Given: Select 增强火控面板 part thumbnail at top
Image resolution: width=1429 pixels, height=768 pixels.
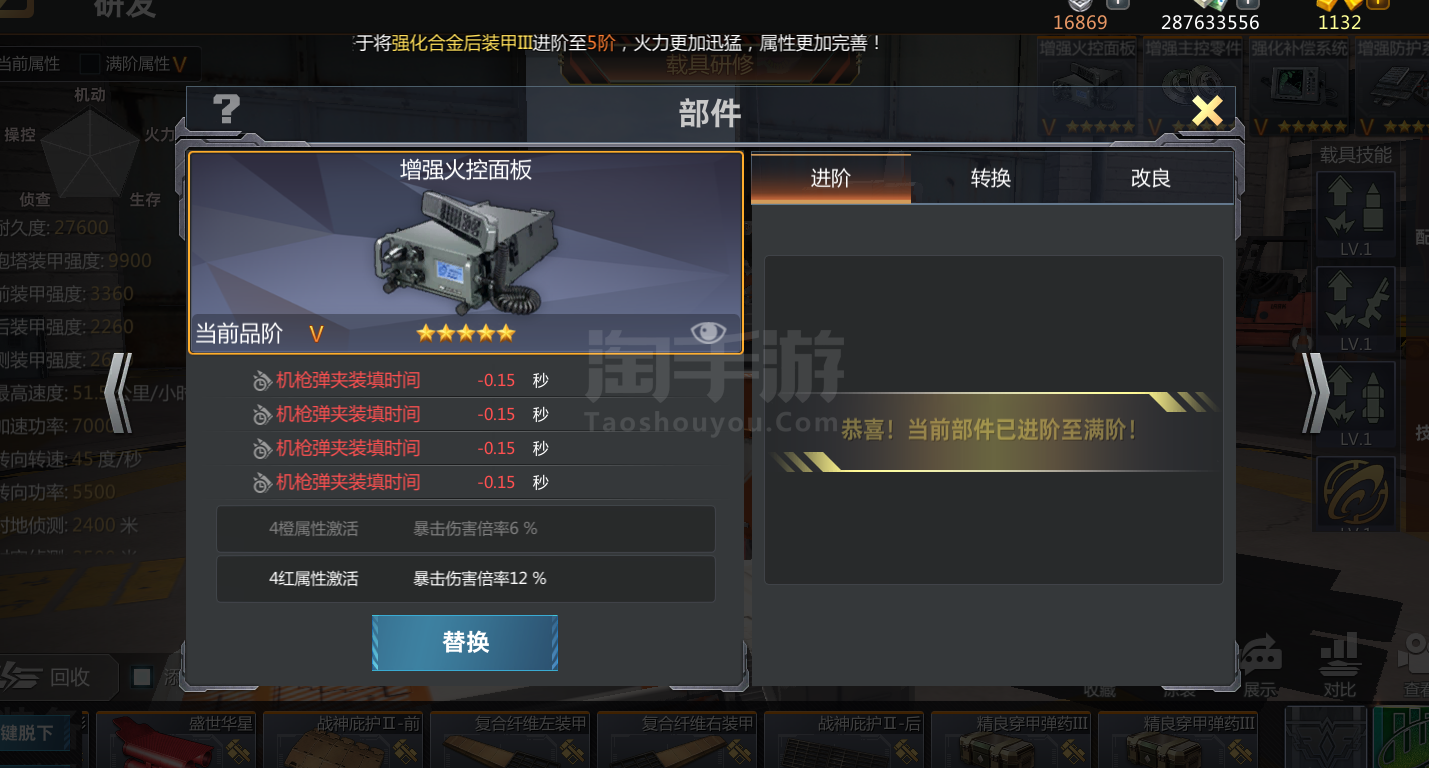Looking at the screenshot, I should [x=1088, y=87].
